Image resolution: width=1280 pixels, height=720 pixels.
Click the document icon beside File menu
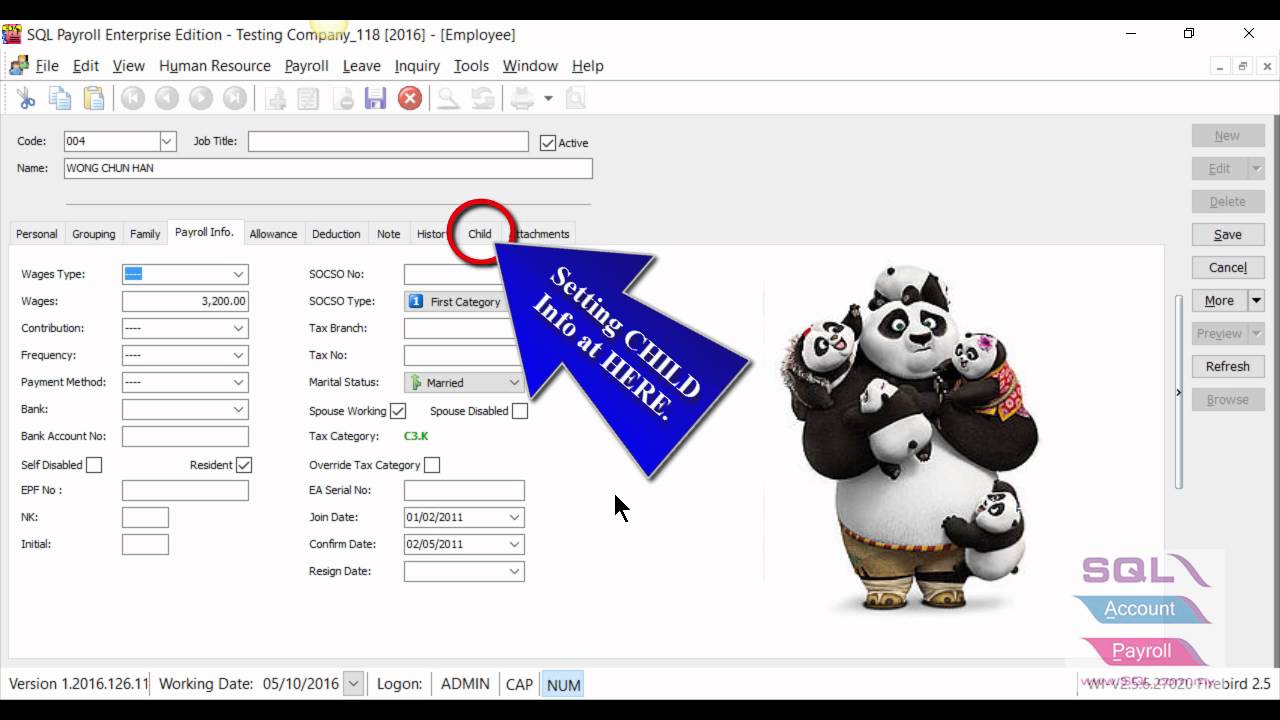pos(19,66)
